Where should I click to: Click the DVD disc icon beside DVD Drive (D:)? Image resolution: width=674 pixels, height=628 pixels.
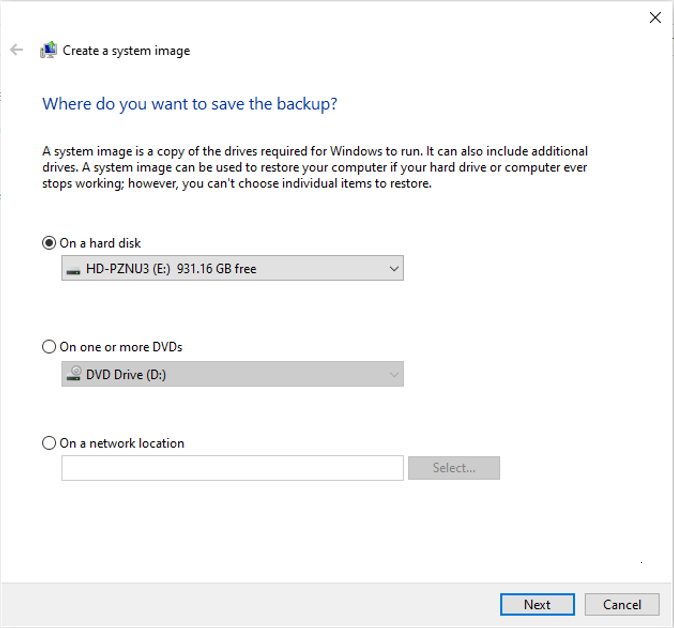(x=73, y=374)
